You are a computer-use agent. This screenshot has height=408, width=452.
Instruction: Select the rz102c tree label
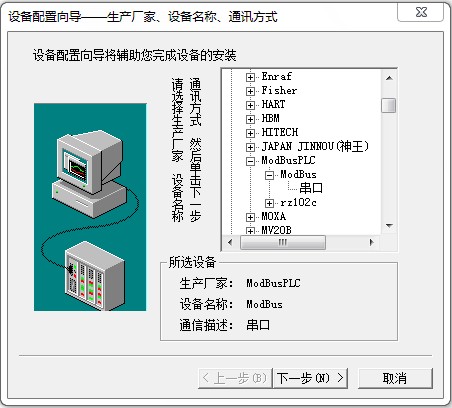click(298, 203)
